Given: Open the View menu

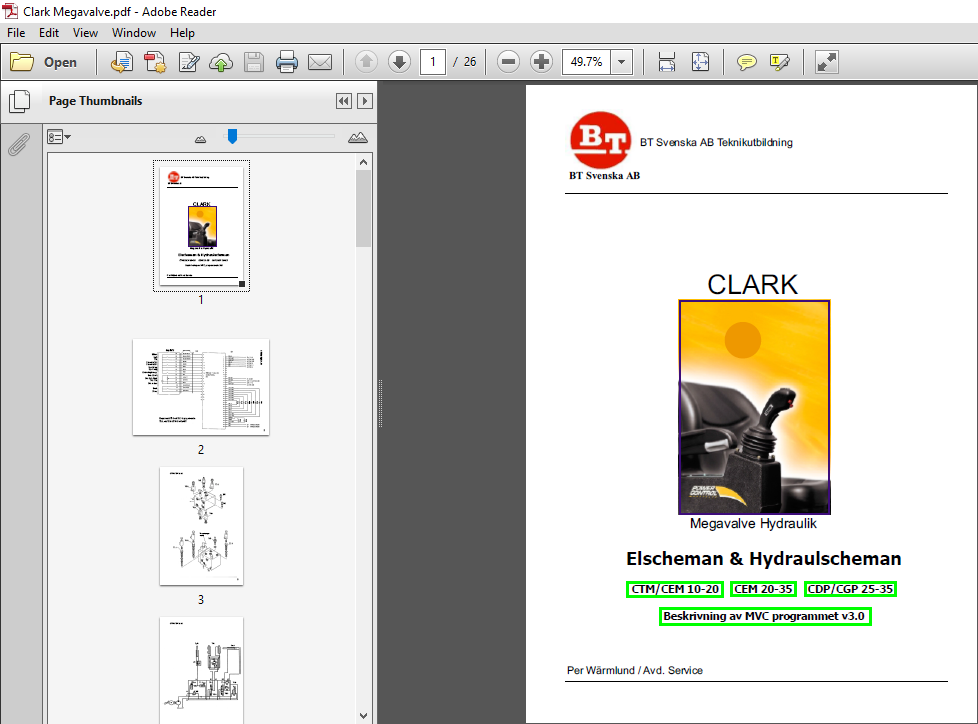Looking at the screenshot, I should pos(85,33).
